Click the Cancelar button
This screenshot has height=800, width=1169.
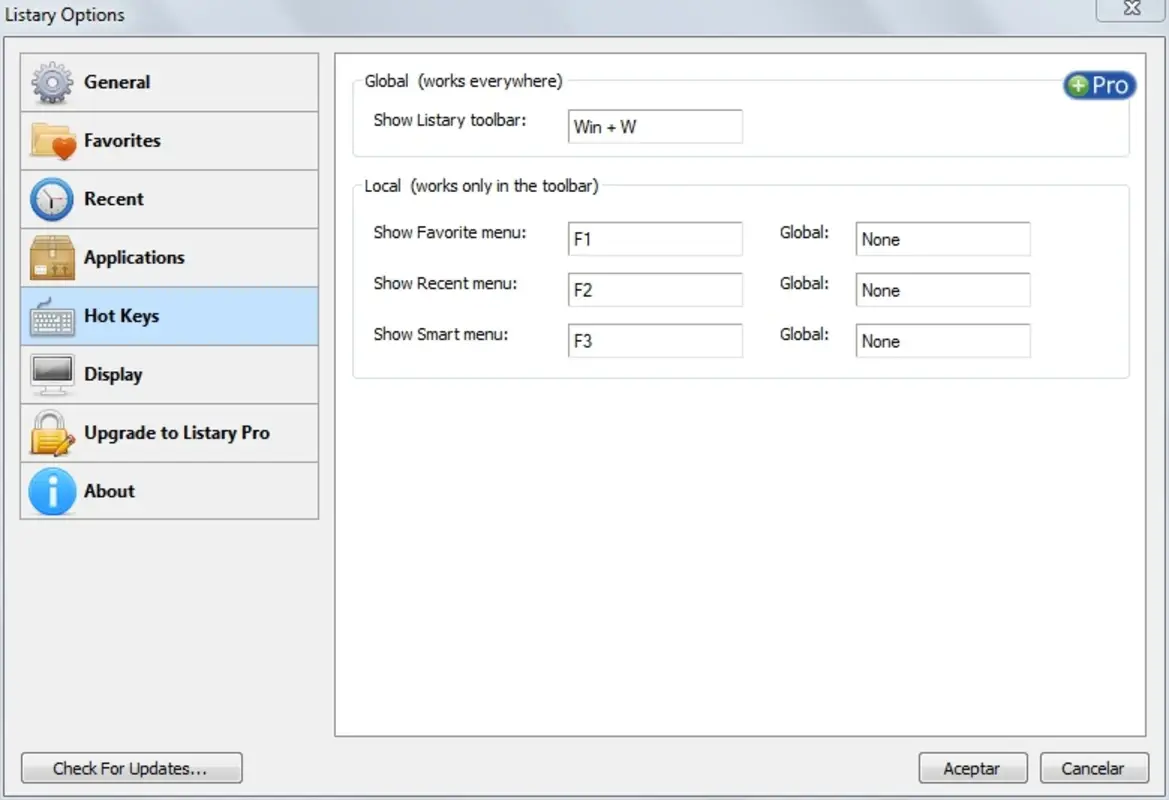click(1094, 768)
